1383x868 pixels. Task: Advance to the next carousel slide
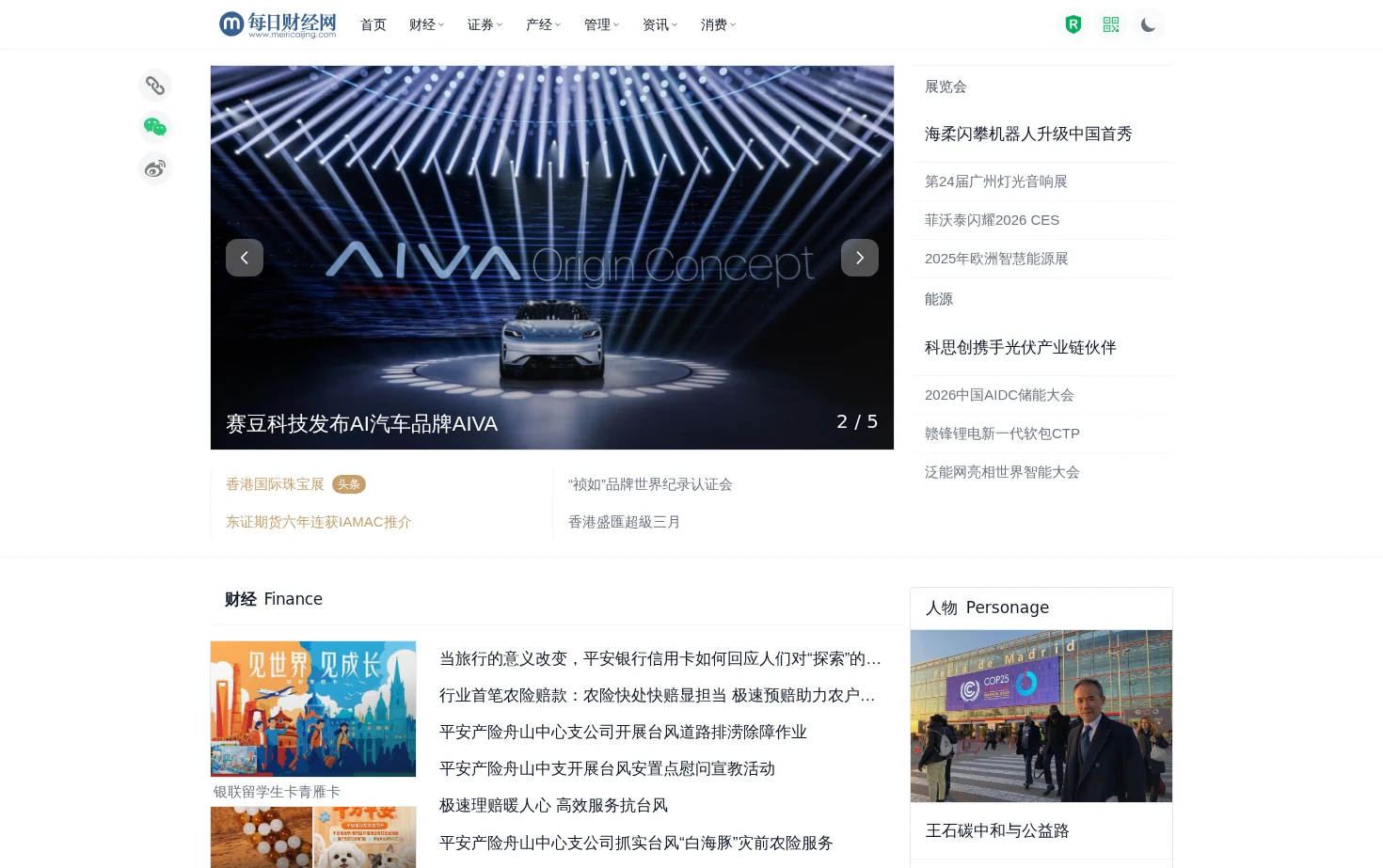coord(860,258)
